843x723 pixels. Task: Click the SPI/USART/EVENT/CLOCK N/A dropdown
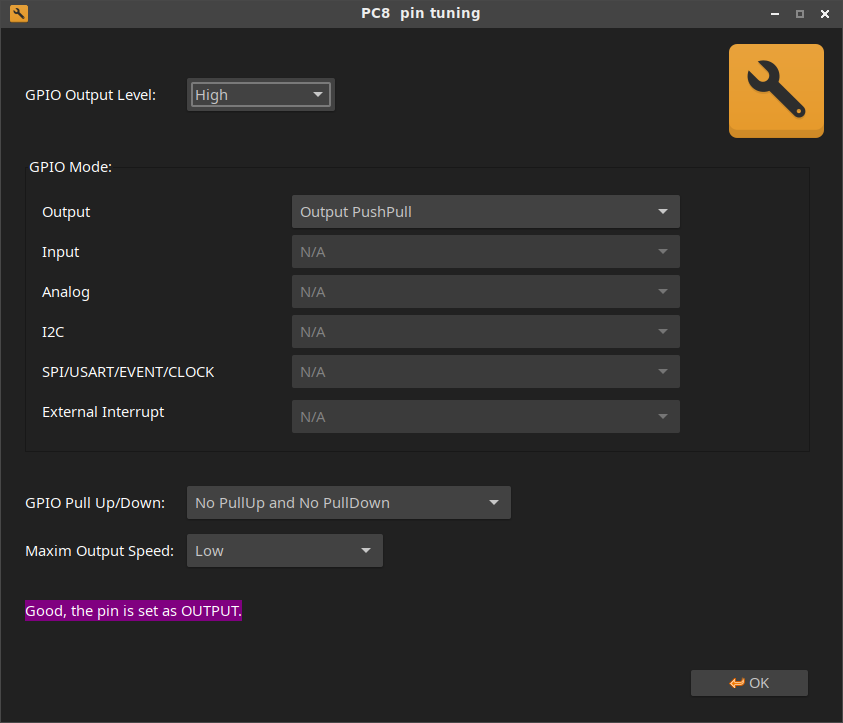click(x=485, y=372)
